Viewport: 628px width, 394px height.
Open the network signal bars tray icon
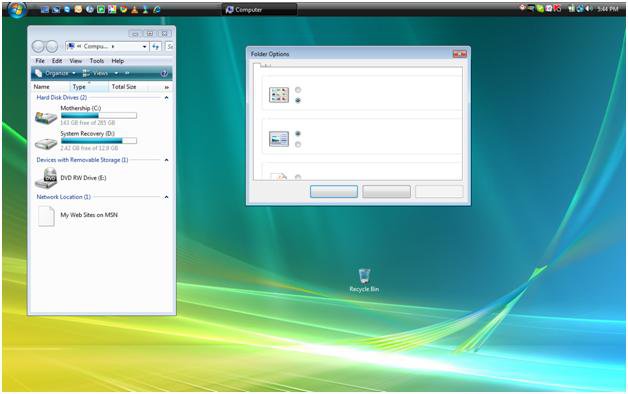[571, 8]
